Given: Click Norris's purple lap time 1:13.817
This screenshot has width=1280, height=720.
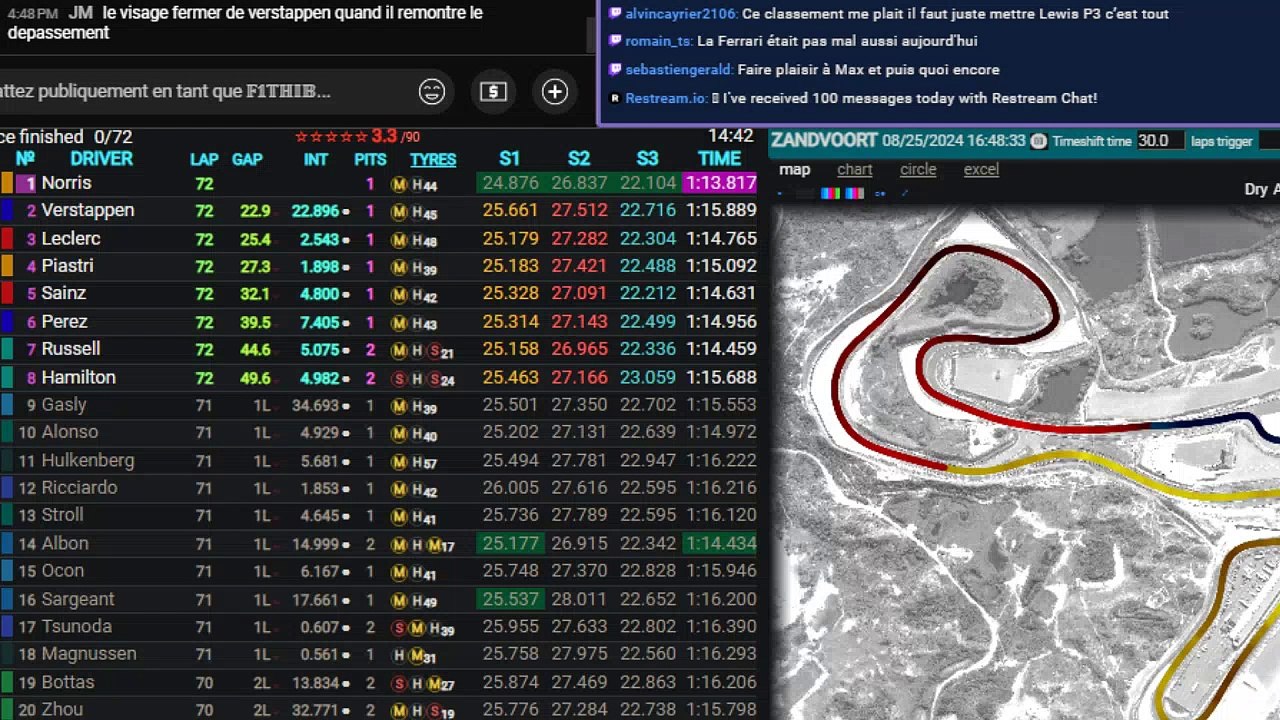Looking at the screenshot, I should click(720, 183).
